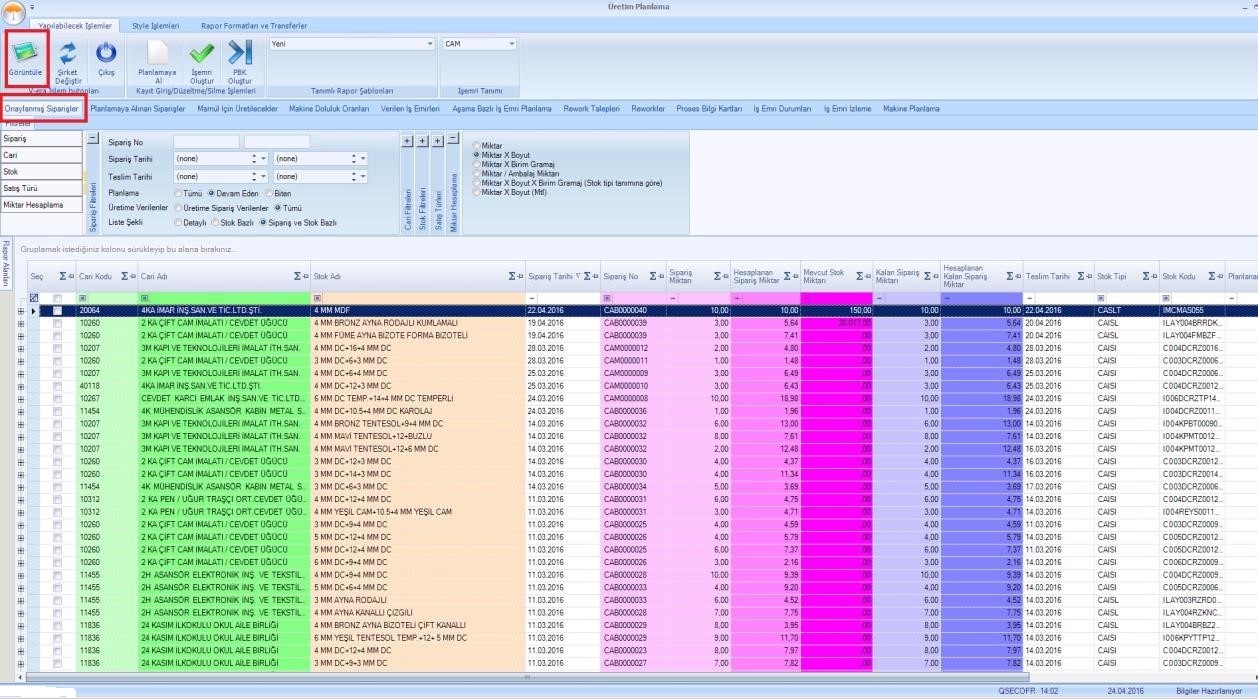Viewport: 1258px width, 699px height.
Task: Expand row details for CAB0000040 order
Action: click(21, 311)
